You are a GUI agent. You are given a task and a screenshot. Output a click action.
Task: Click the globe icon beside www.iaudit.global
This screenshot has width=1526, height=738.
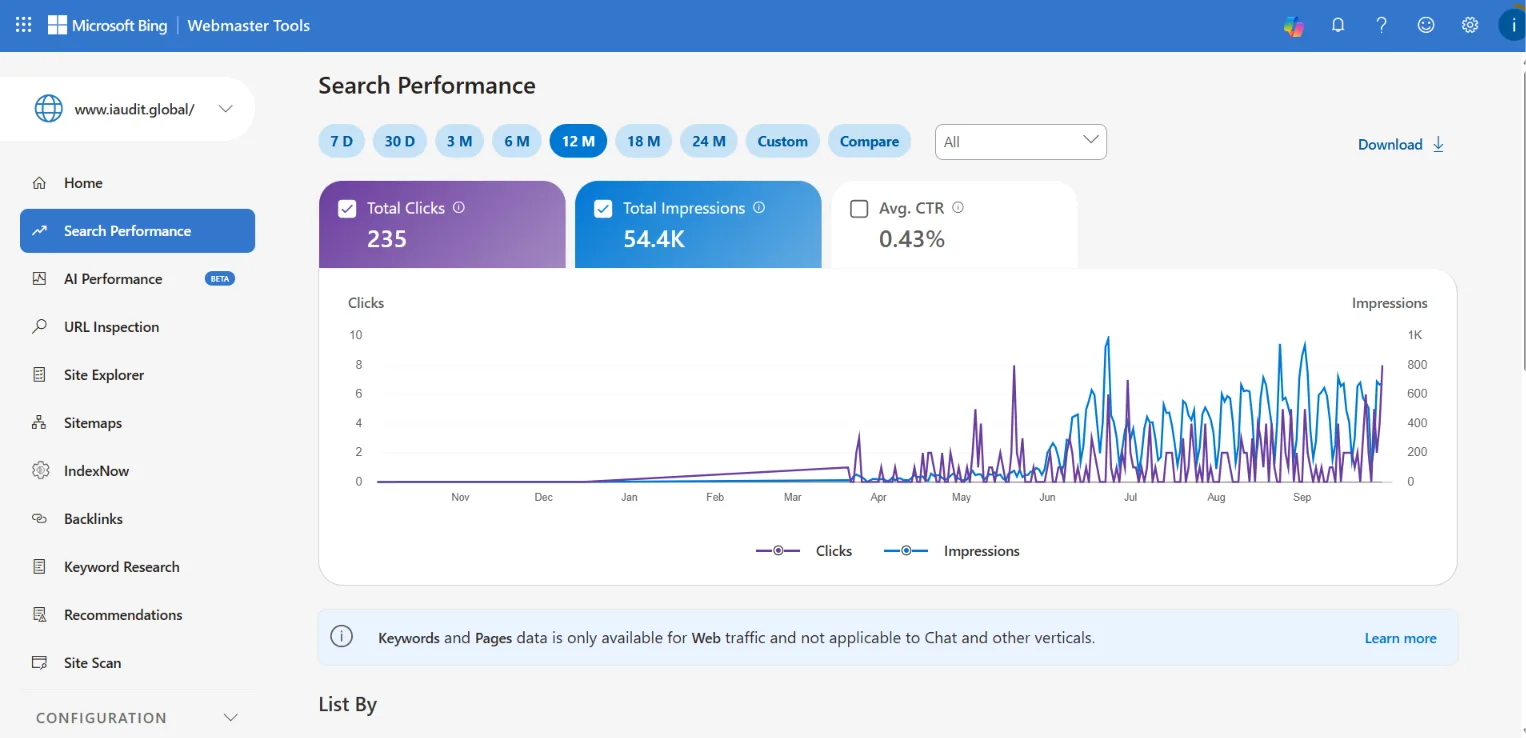(x=48, y=109)
